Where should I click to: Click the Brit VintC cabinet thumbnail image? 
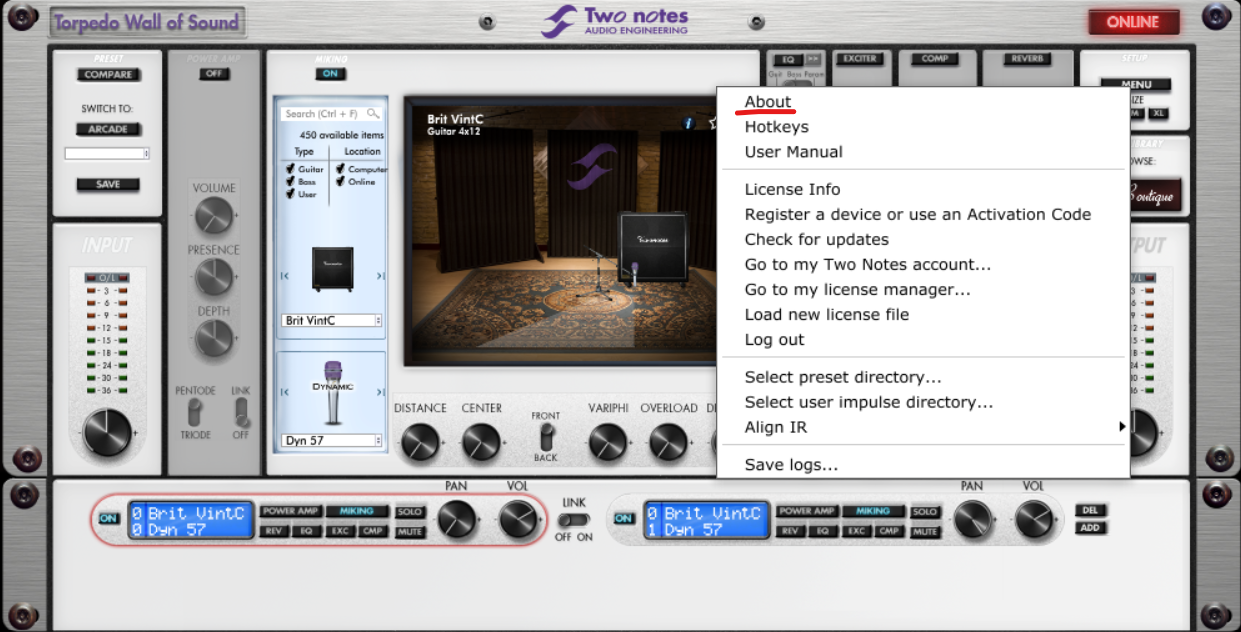click(x=332, y=268)
